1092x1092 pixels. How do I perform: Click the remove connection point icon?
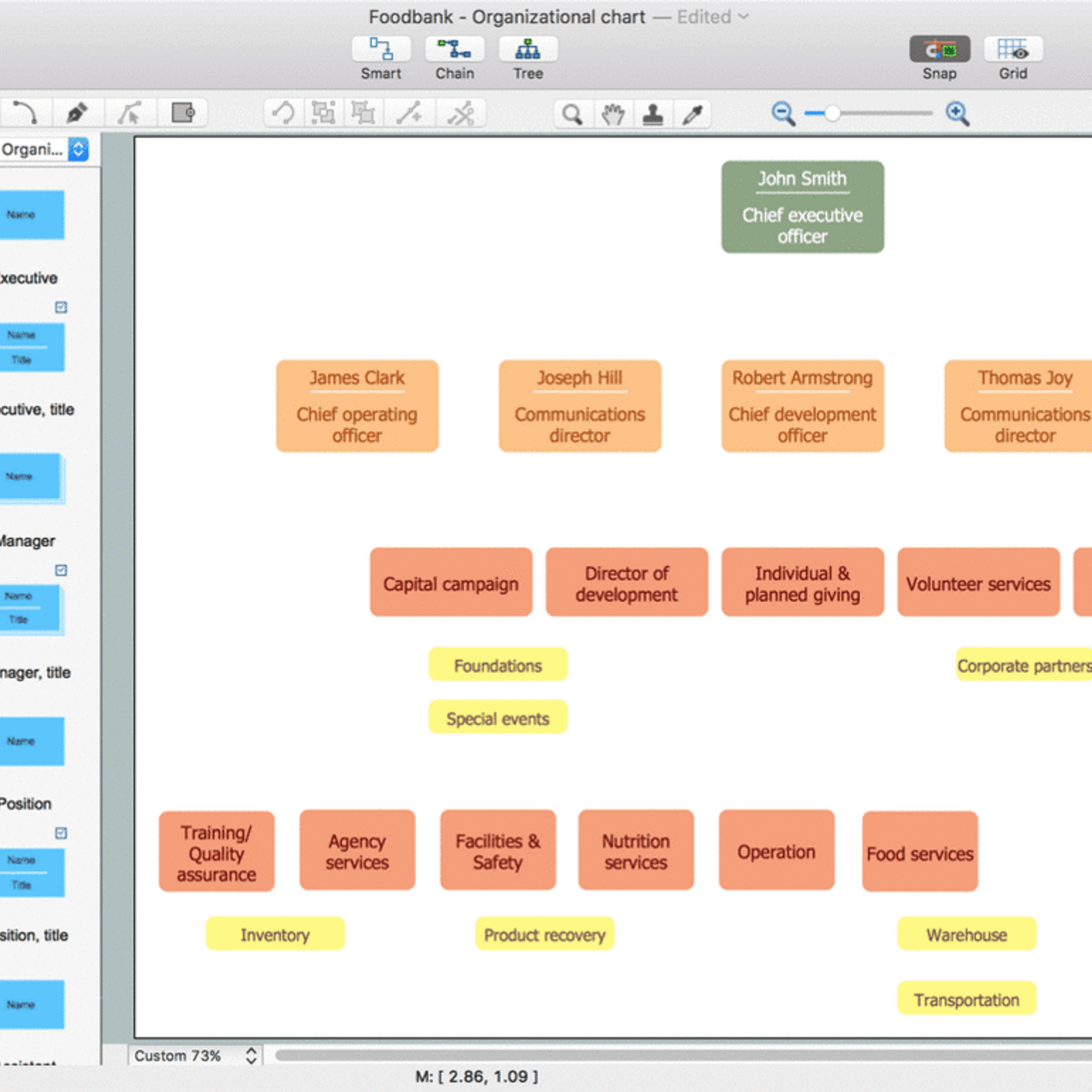point(461,113)
